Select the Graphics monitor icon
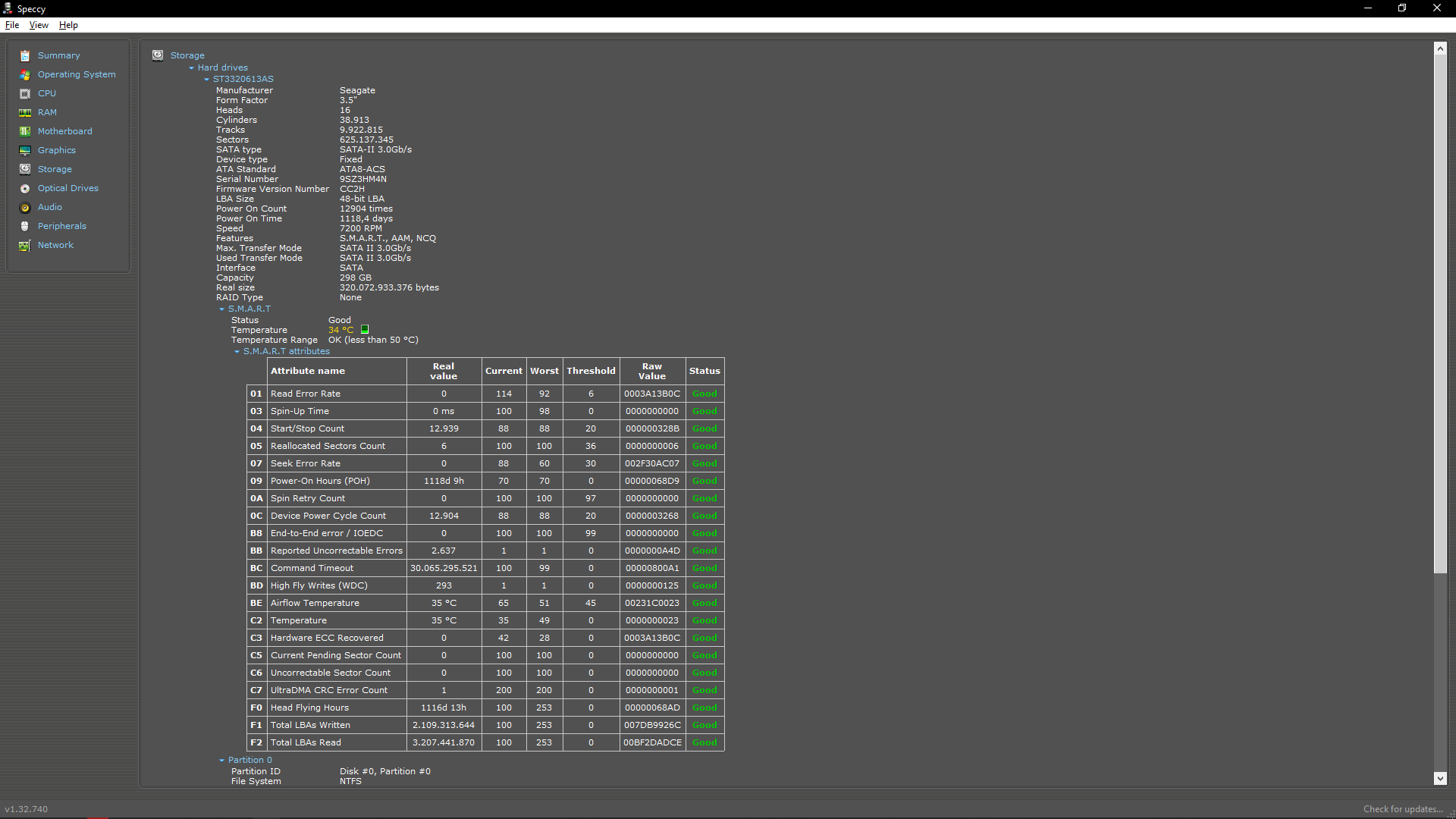The width and height of the screenshot is (1456, 819). click(x=25, y=150)
